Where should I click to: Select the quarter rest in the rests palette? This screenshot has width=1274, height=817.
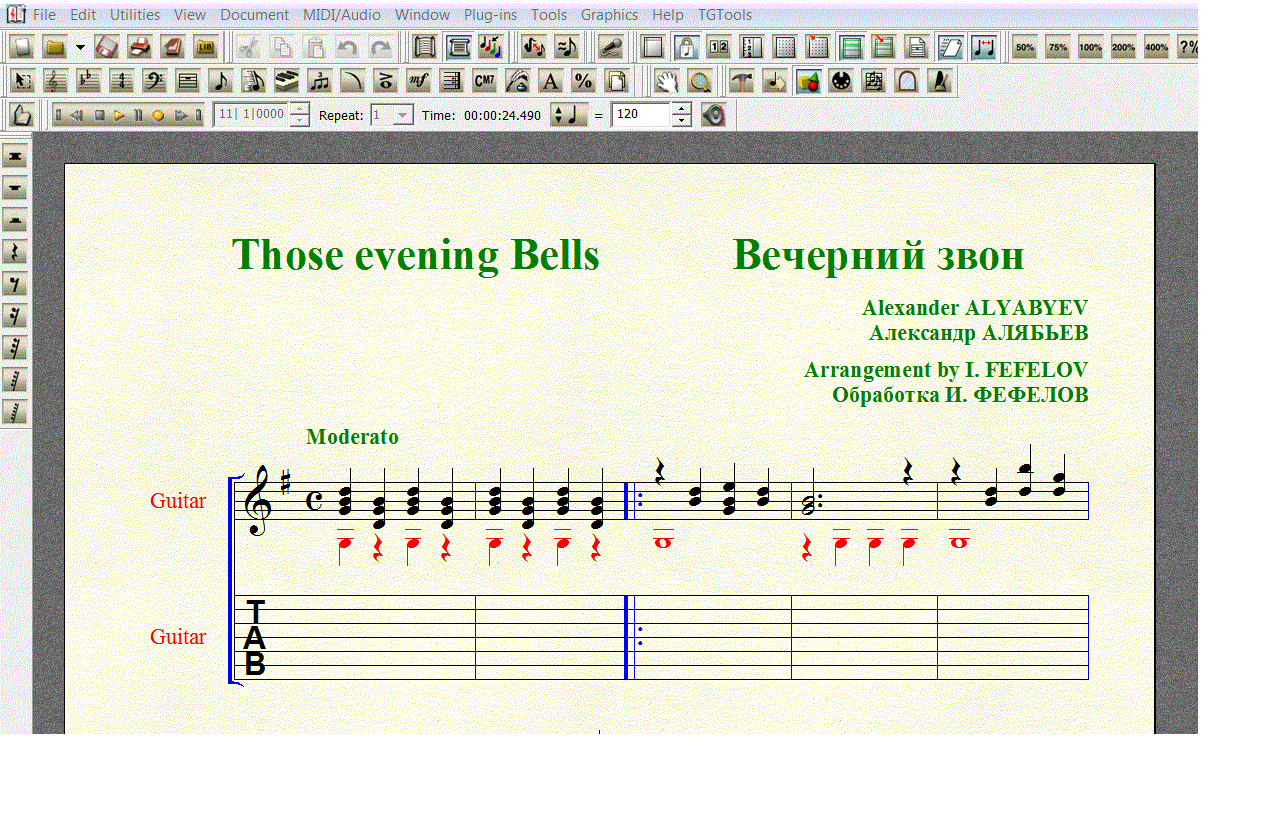pyautogui.click(x=16, y=252)
